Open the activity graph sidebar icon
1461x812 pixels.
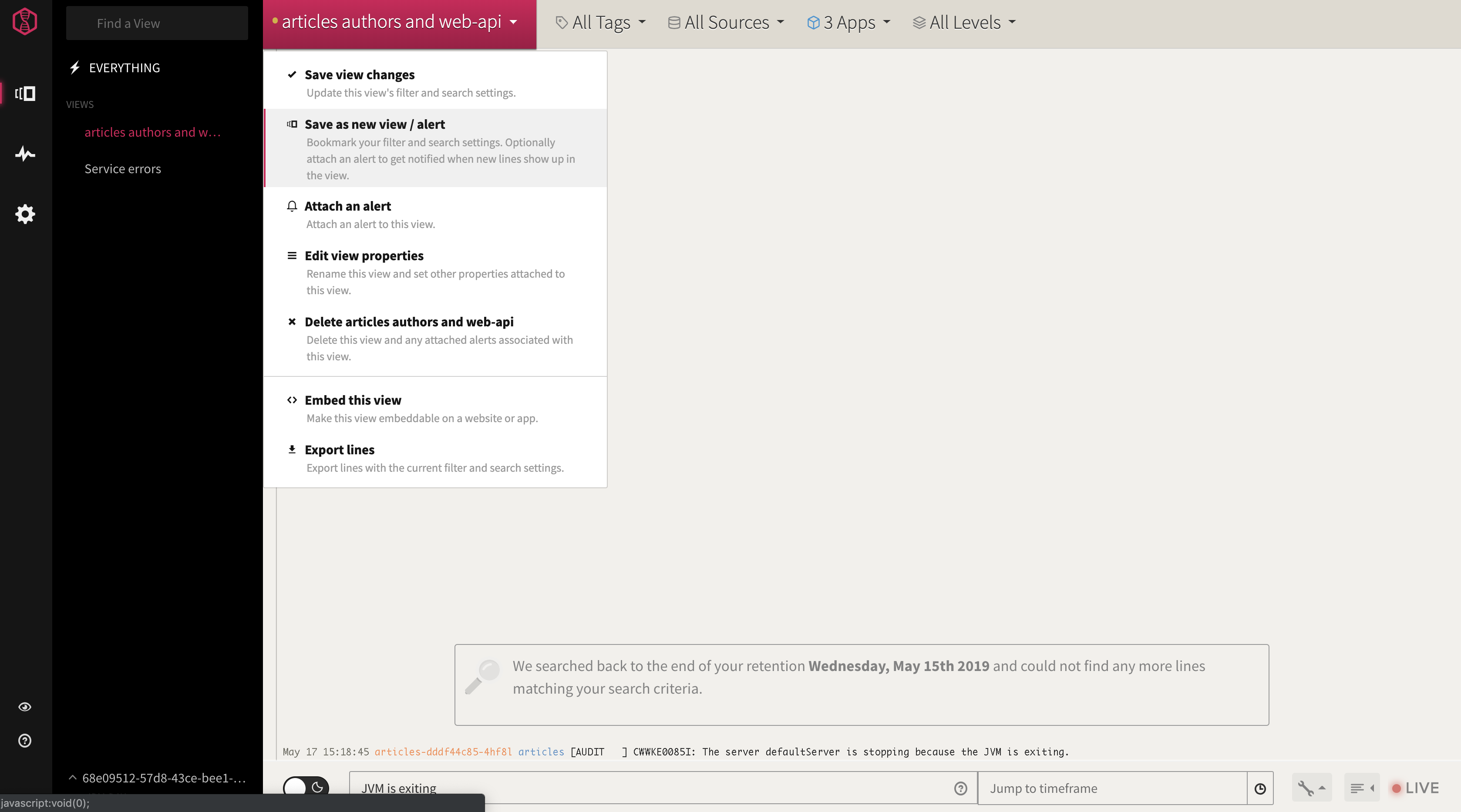pyautogui.click(x=25, y=154)
